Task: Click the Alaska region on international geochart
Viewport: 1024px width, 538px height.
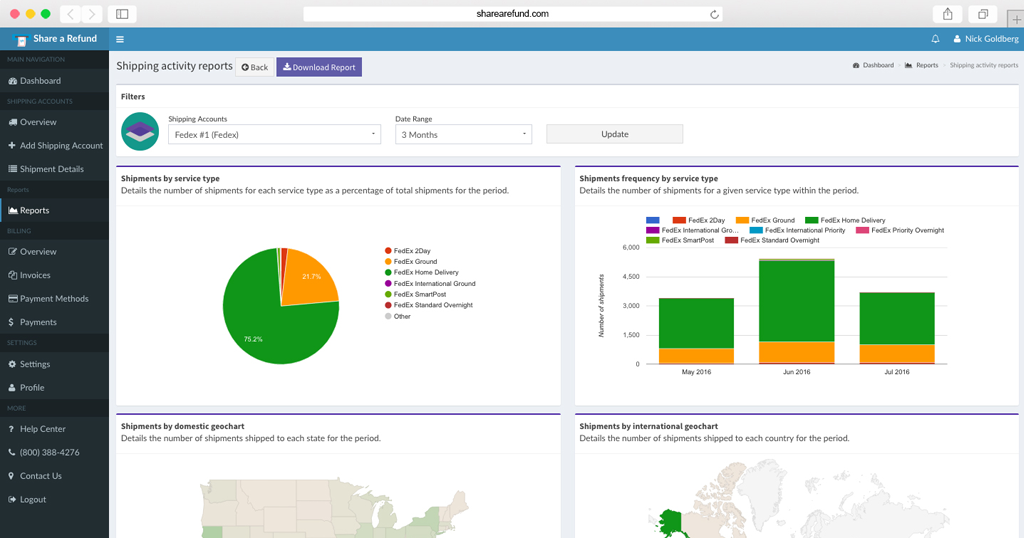Action: point(671,522)
